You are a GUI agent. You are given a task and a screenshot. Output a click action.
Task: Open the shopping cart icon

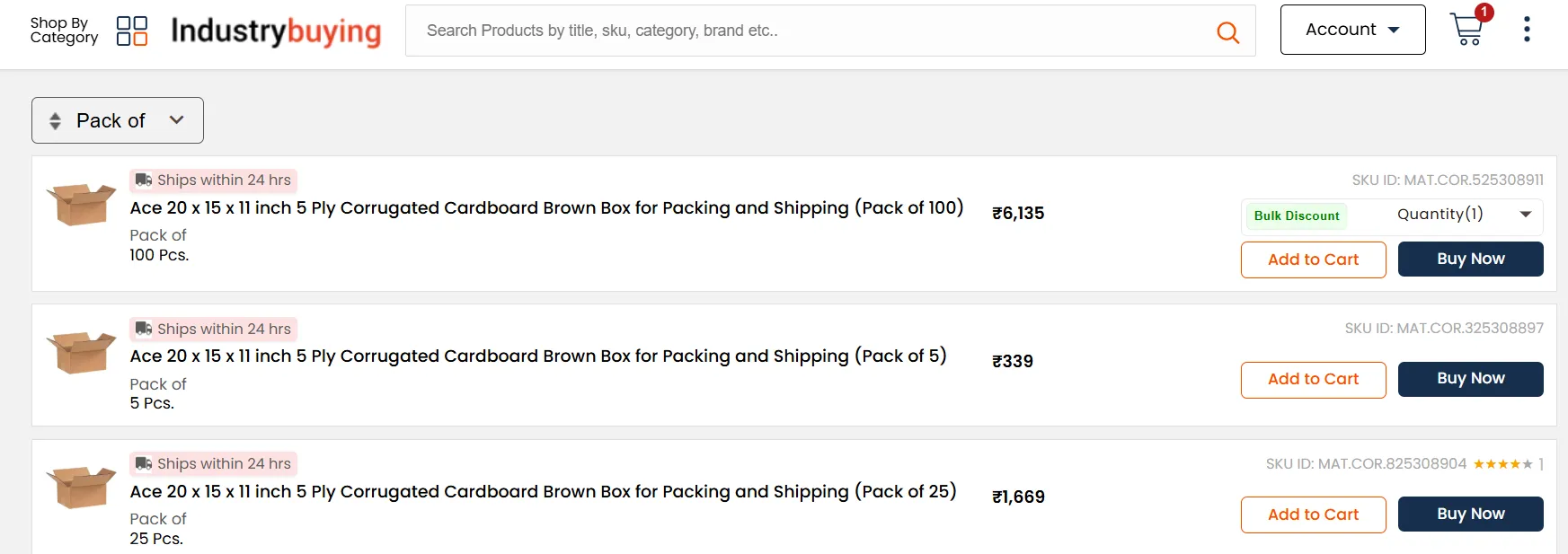1466,30
